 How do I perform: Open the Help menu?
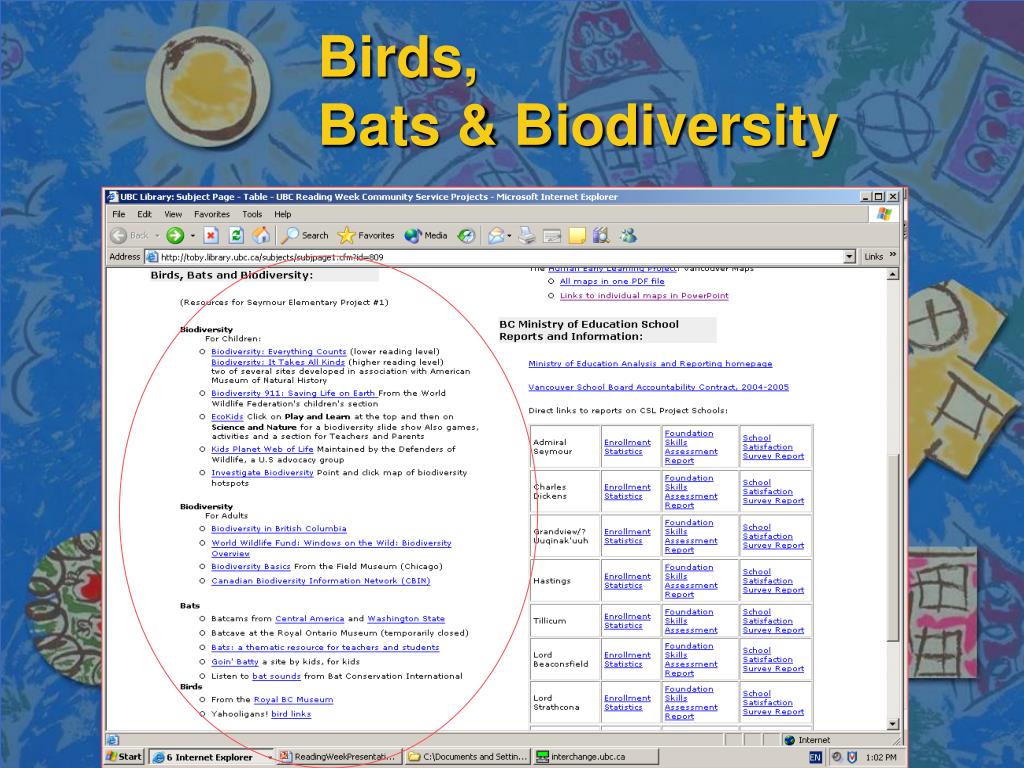click(x=283, y=214)
